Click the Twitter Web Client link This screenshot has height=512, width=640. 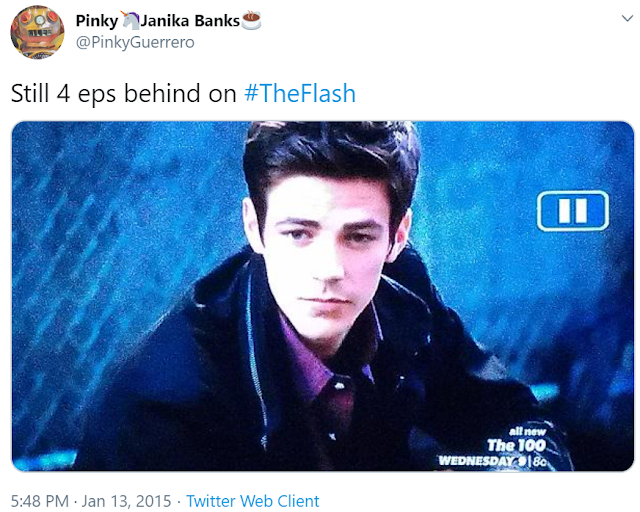253,501
